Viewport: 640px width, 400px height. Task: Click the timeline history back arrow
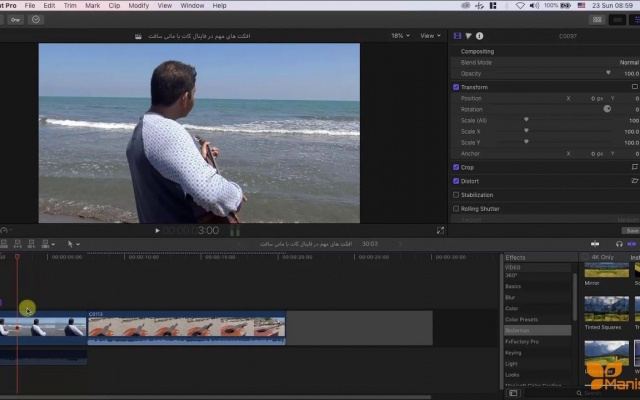tap(239, 244)
